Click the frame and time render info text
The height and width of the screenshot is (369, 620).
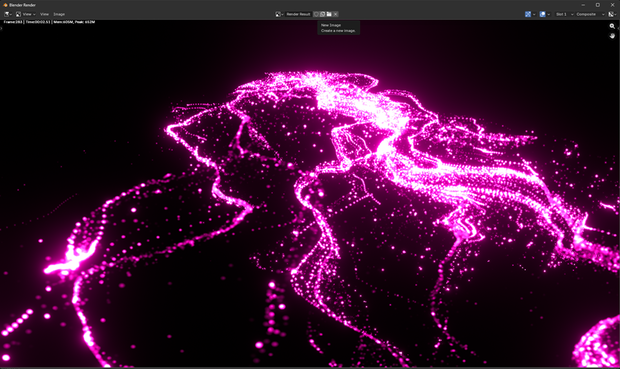[x=49, y=22]
